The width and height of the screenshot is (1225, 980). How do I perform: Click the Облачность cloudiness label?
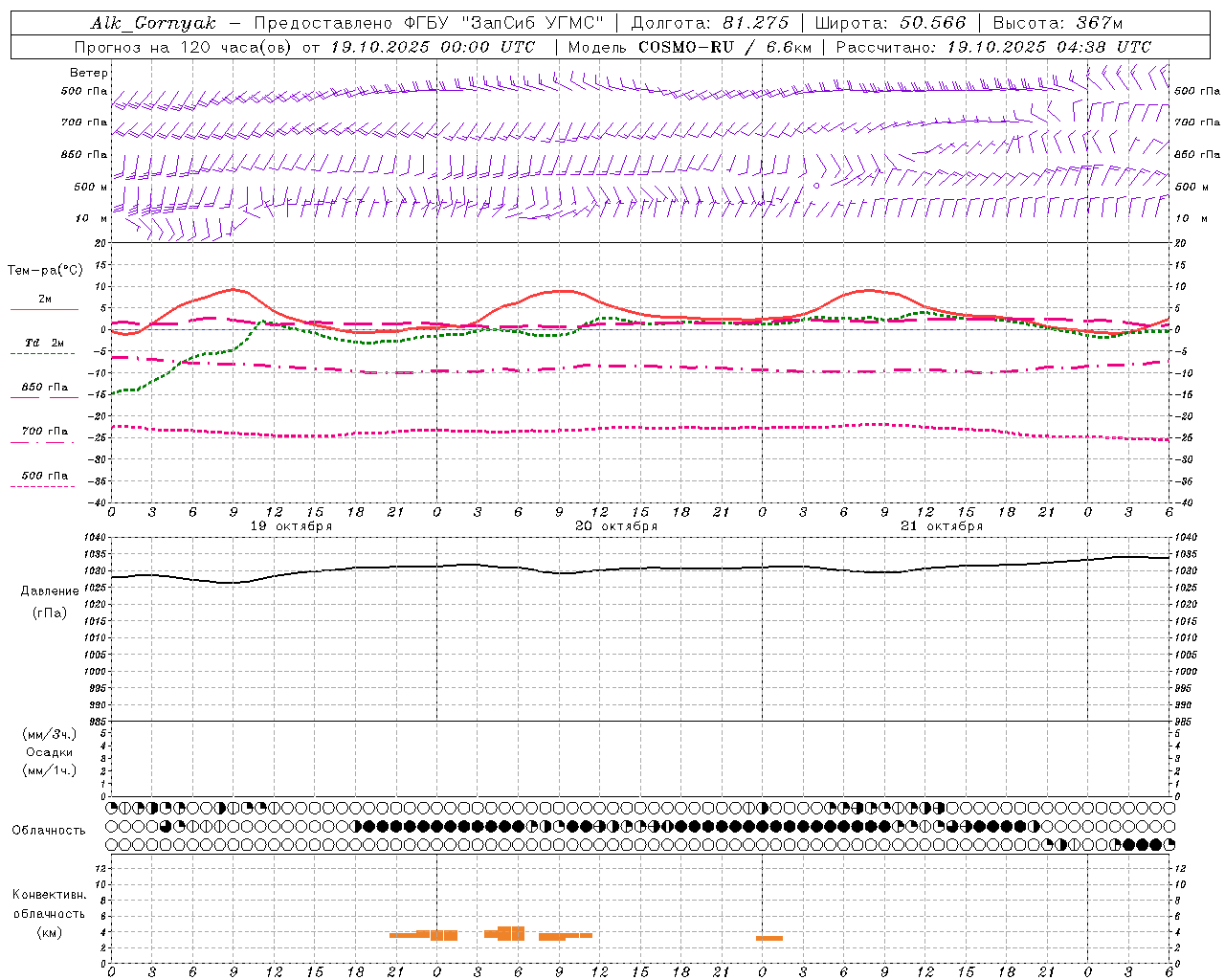pyautogui.click(x=49, y=830)
